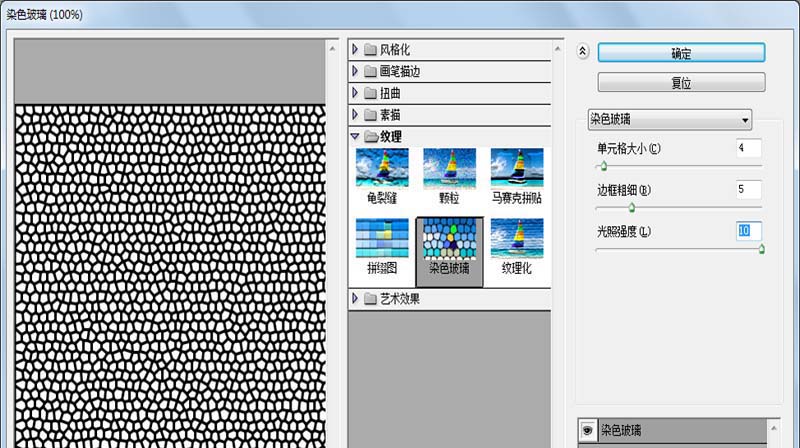Toggle eye visibility of 染色玻璃 effect layer
This screenshot has height=448, width=800.
[x=587, y=430]
